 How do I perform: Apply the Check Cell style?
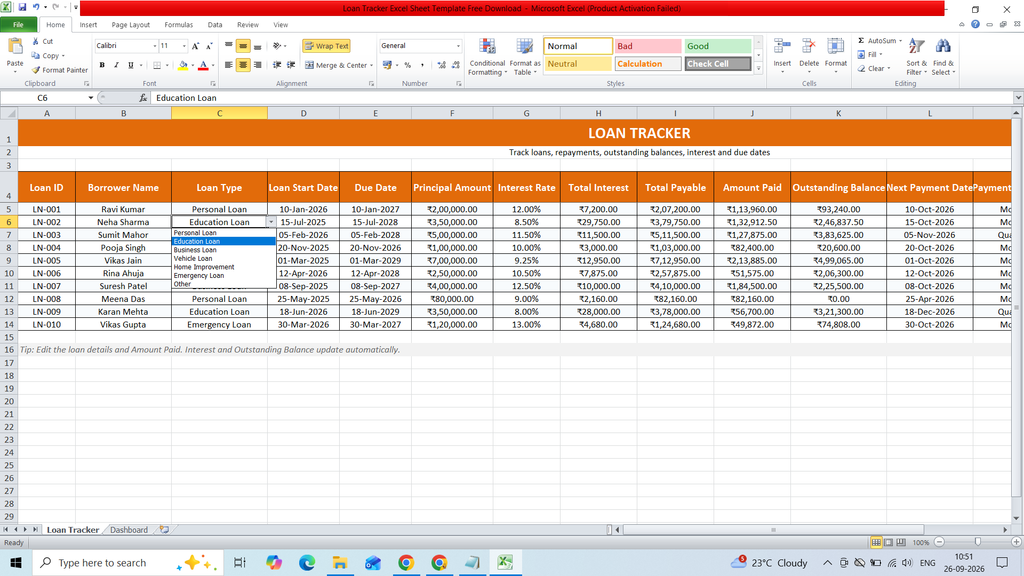(x=717, y=63)
